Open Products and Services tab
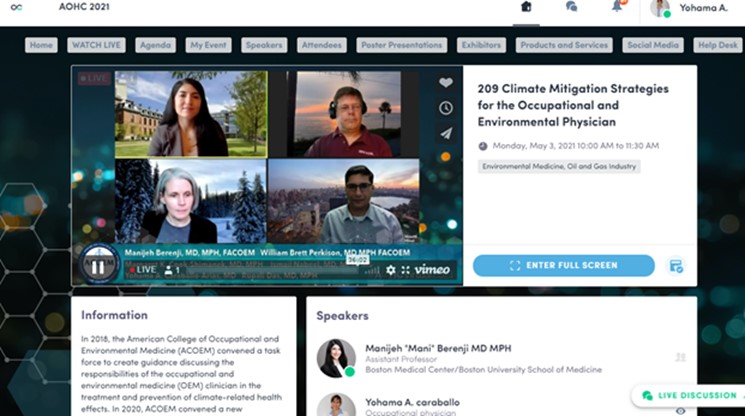The image size is (745, 416). pyautogui.click(x=564, y=45)
